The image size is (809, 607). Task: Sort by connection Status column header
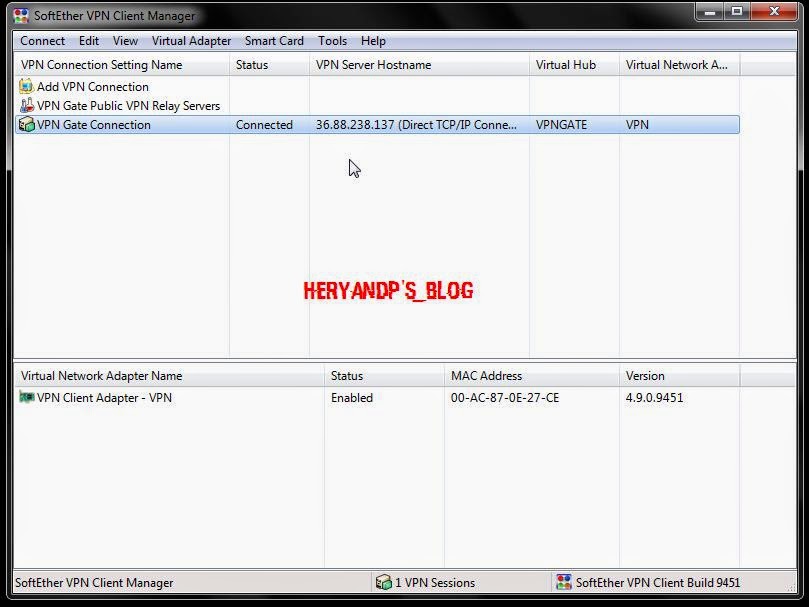[x=269, y=65]
